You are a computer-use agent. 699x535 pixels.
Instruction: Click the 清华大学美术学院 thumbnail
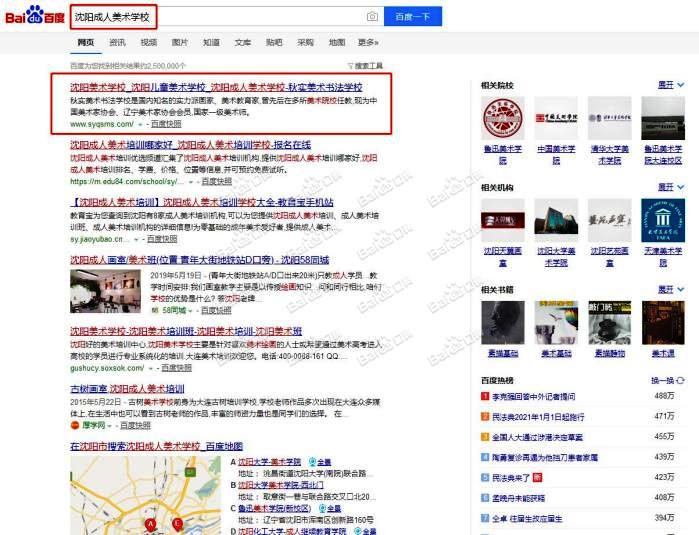(609, 118)
